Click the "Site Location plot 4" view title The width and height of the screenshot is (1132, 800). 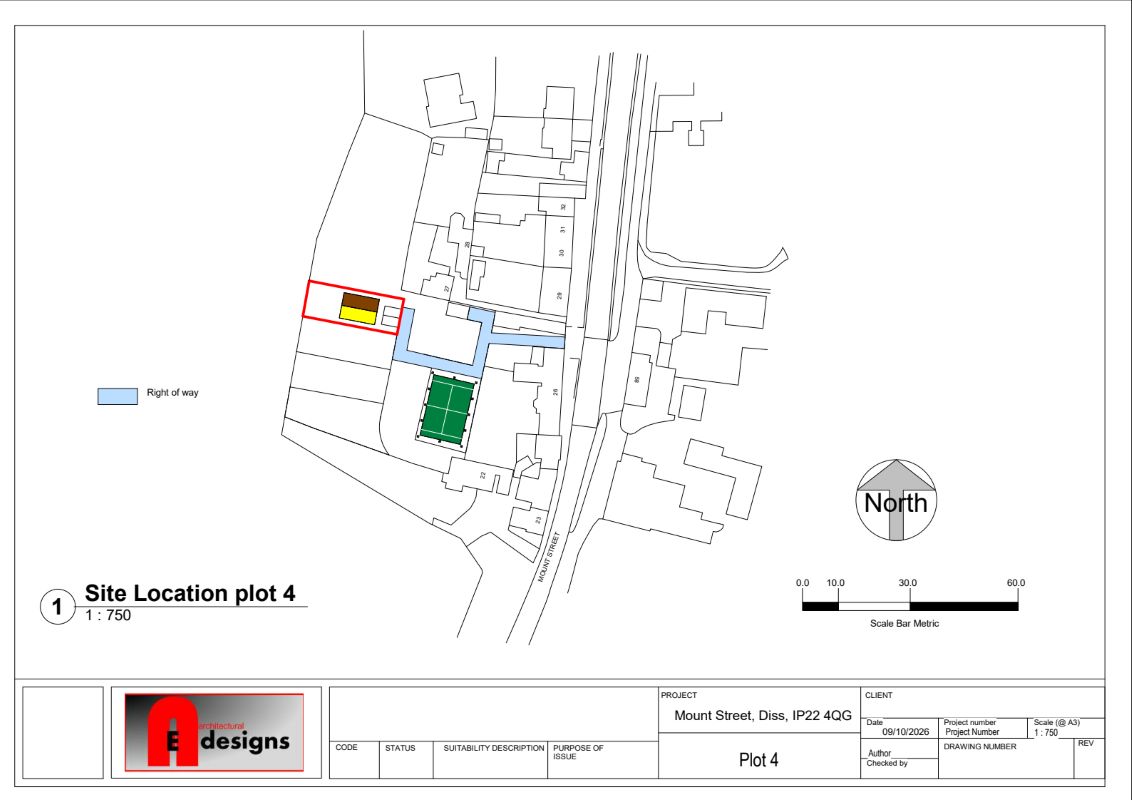tap(190, 594)
